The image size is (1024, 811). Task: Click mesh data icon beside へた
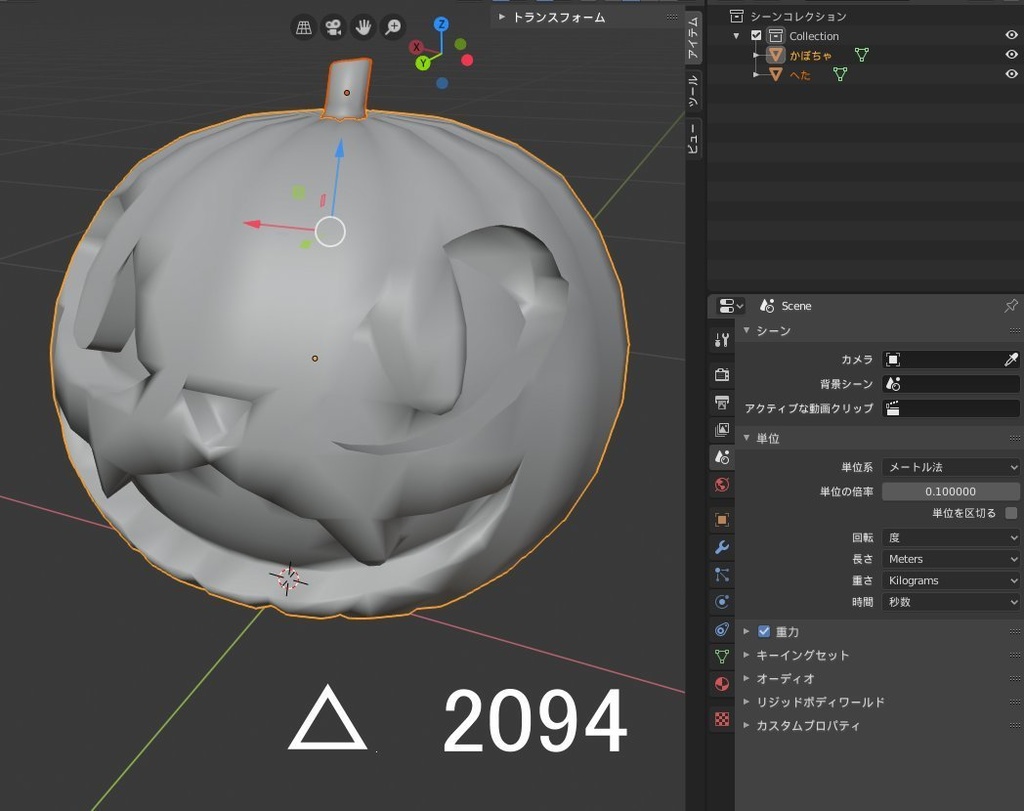click(840, 74)
